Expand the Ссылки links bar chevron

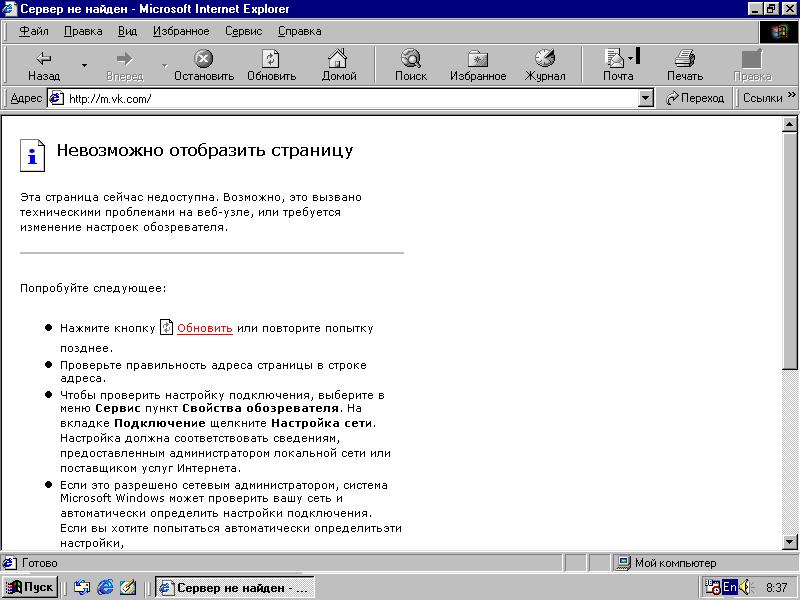[x=790, y=97]
